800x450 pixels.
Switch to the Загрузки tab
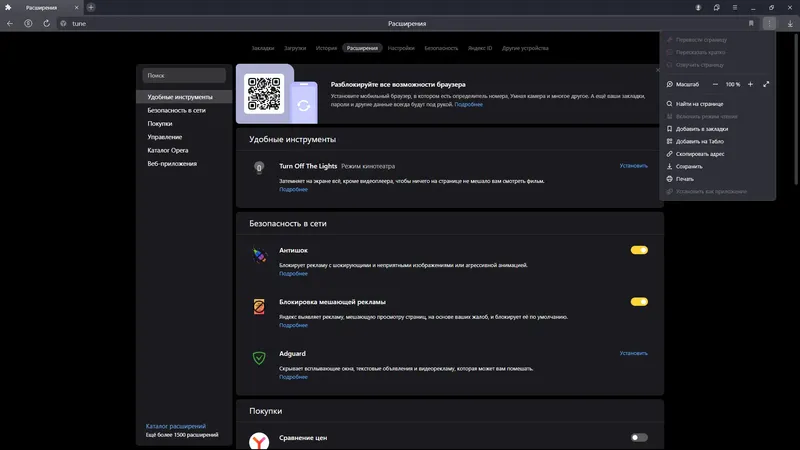pos(295,48)
